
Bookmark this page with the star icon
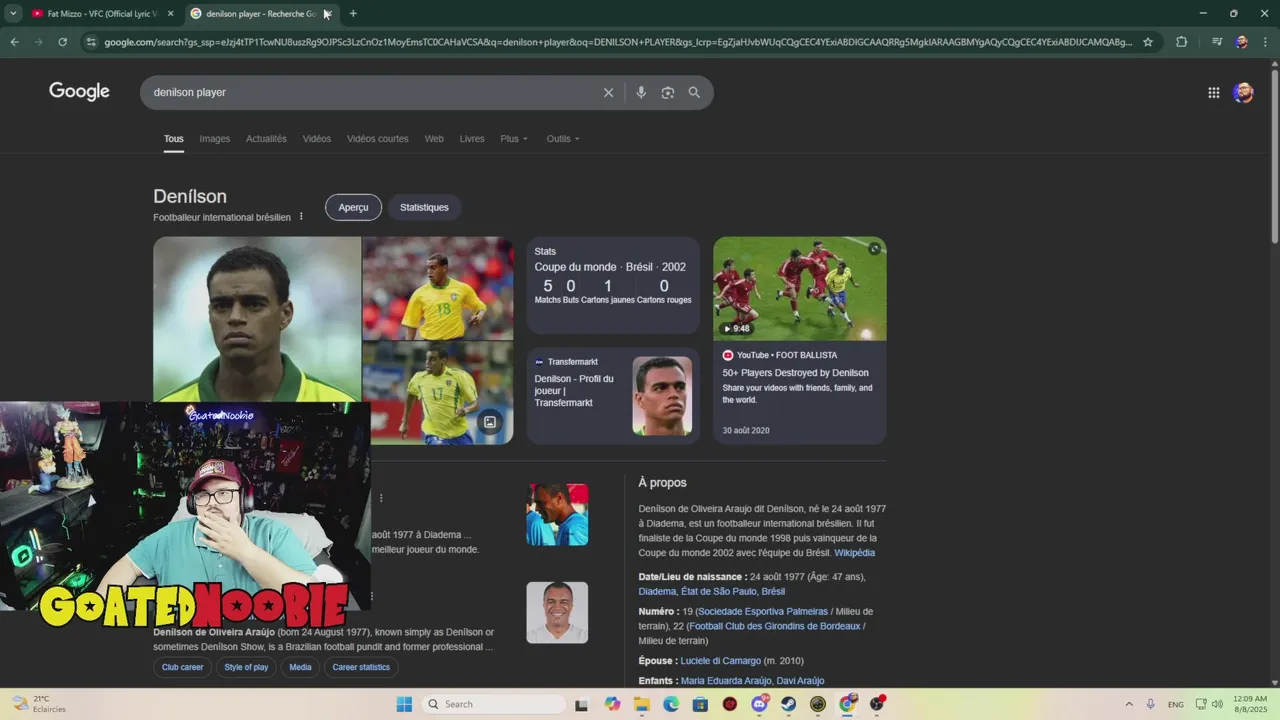tap(1148, 42)
